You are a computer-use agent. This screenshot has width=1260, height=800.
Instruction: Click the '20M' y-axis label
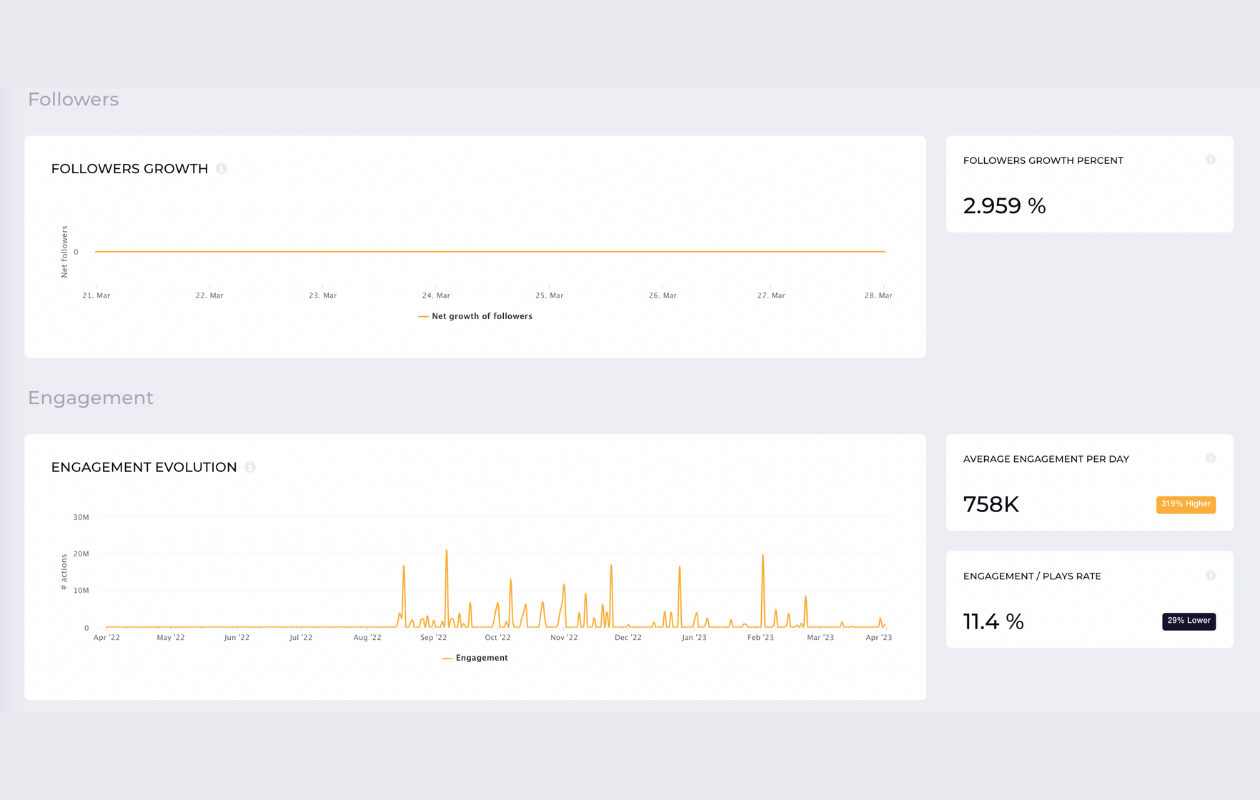pyautogui.click(x=81, y=554)
